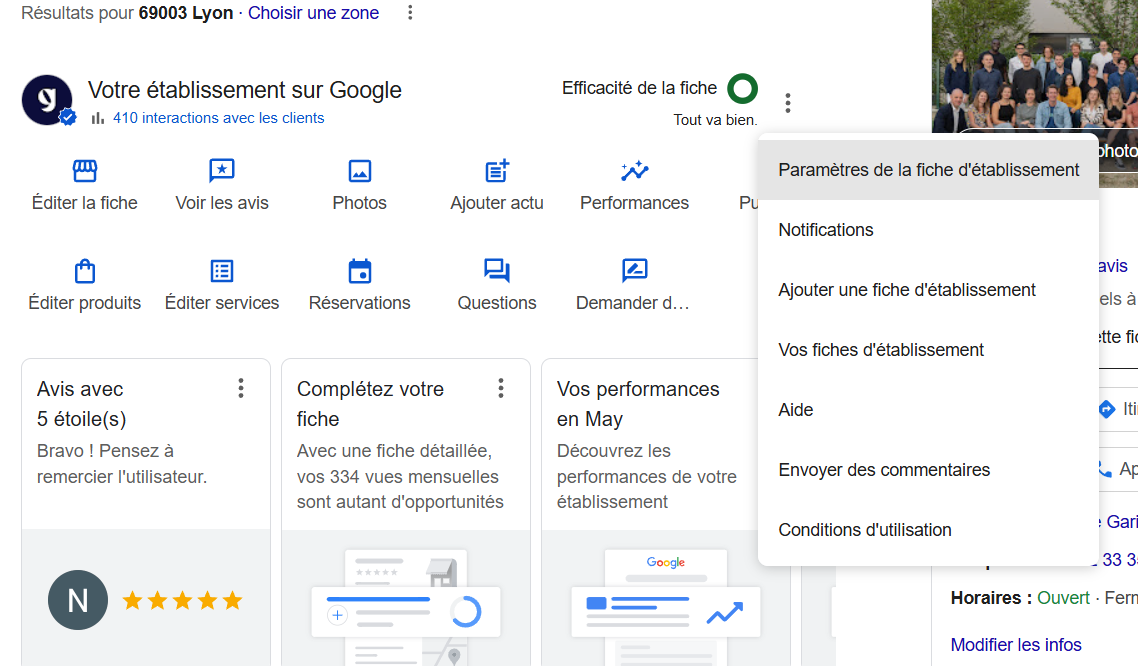Click the Voir les avis label

tap(222, 203)
